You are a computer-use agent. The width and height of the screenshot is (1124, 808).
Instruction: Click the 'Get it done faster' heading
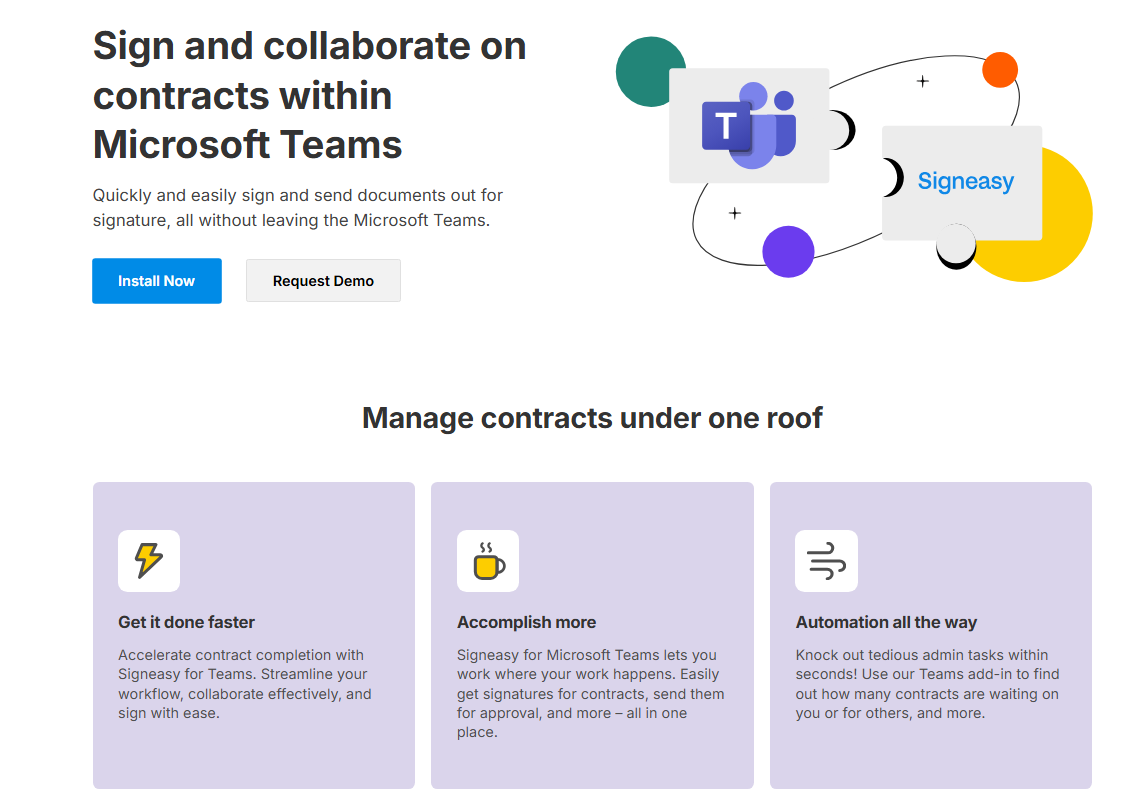(x=186, y=622)
